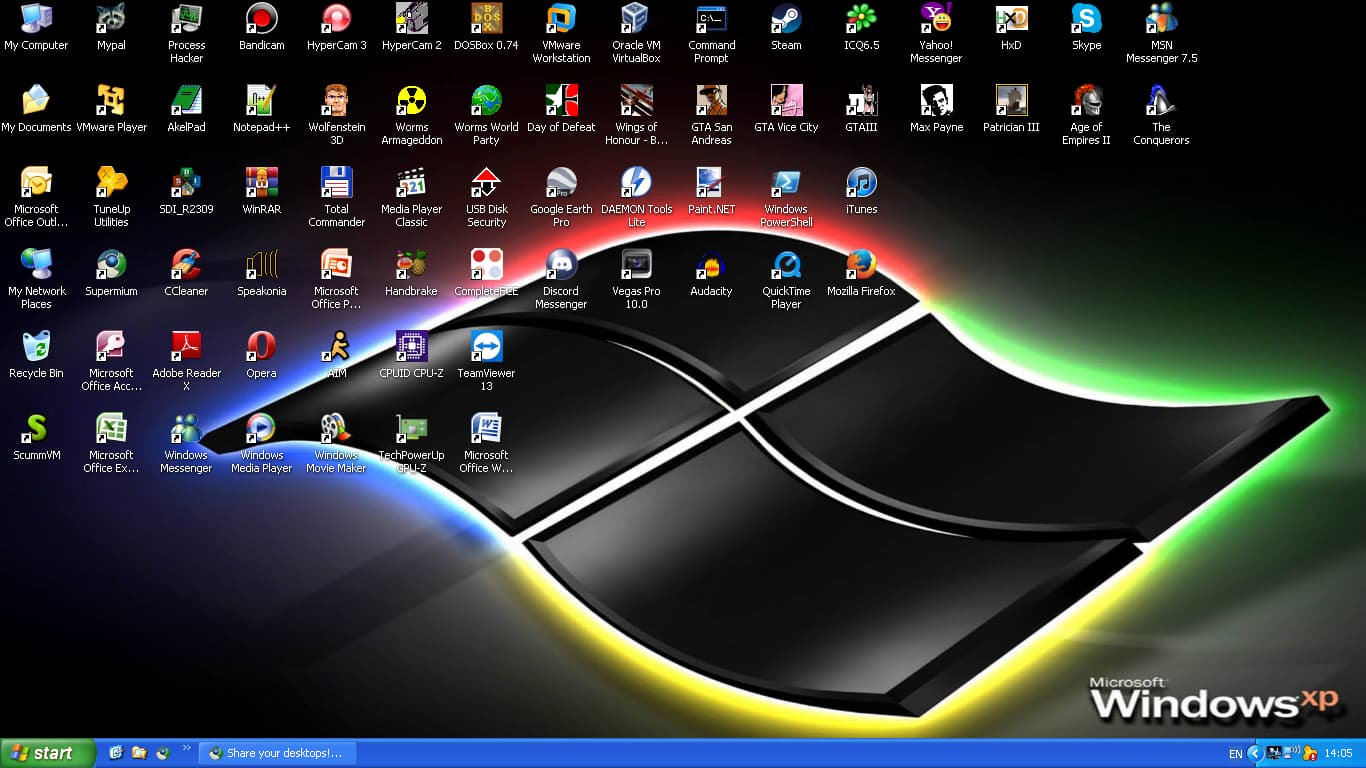Select the Recycle Bin icon

(36, 347)
